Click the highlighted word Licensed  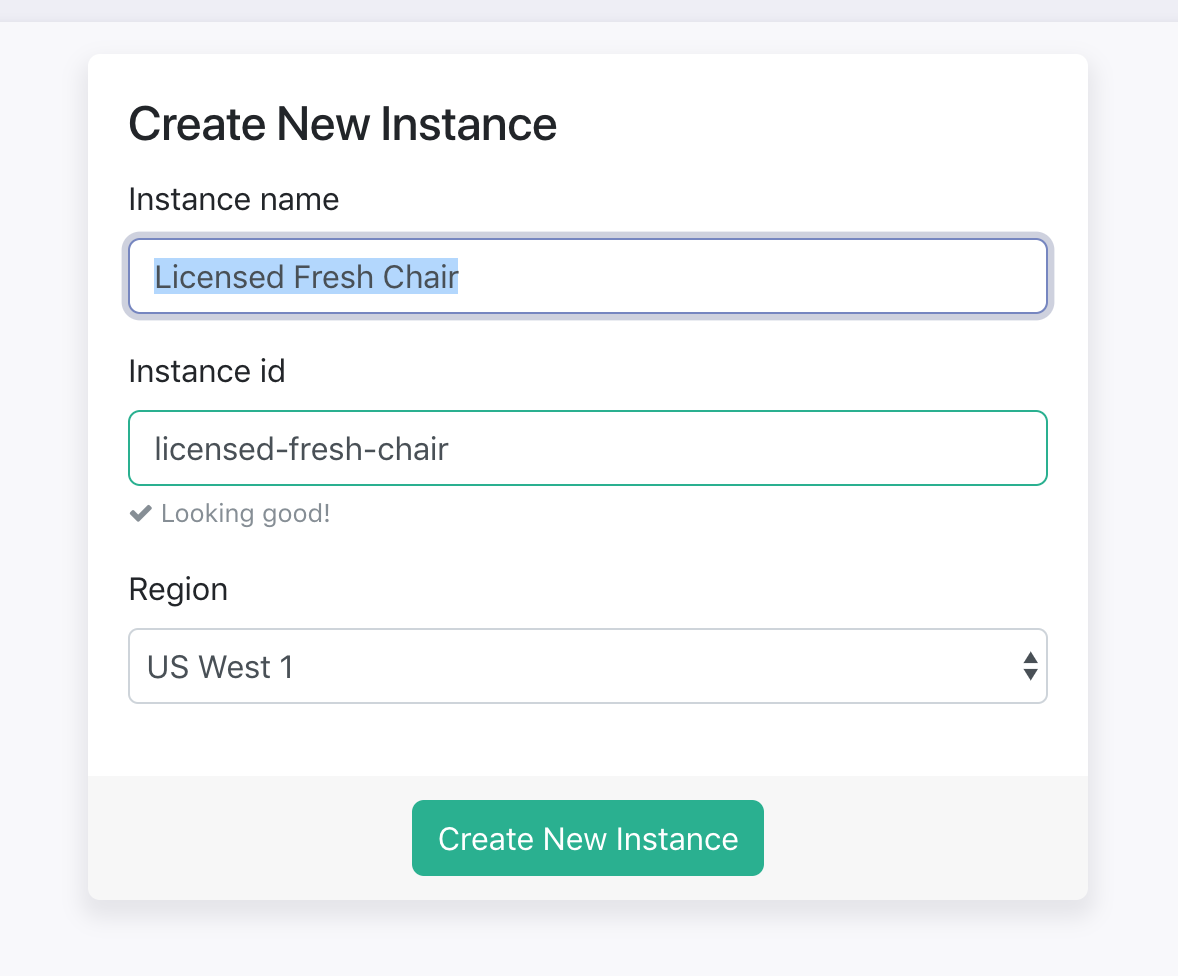pos(220,276)
